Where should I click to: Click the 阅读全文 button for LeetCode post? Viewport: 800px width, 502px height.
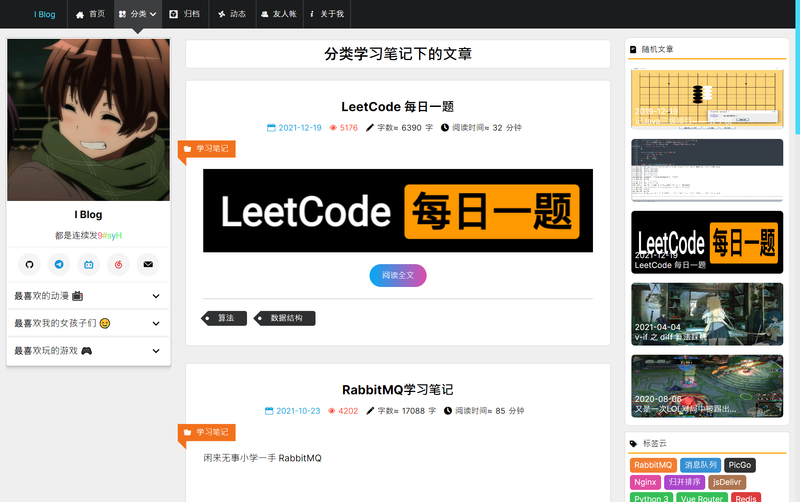pos(398,275)
